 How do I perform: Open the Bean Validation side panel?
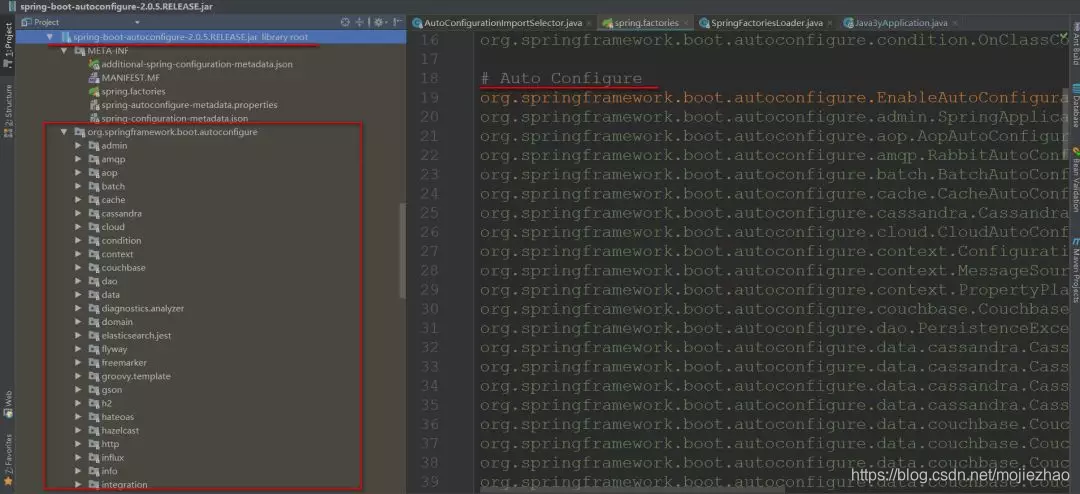(x=1075, y=178)
